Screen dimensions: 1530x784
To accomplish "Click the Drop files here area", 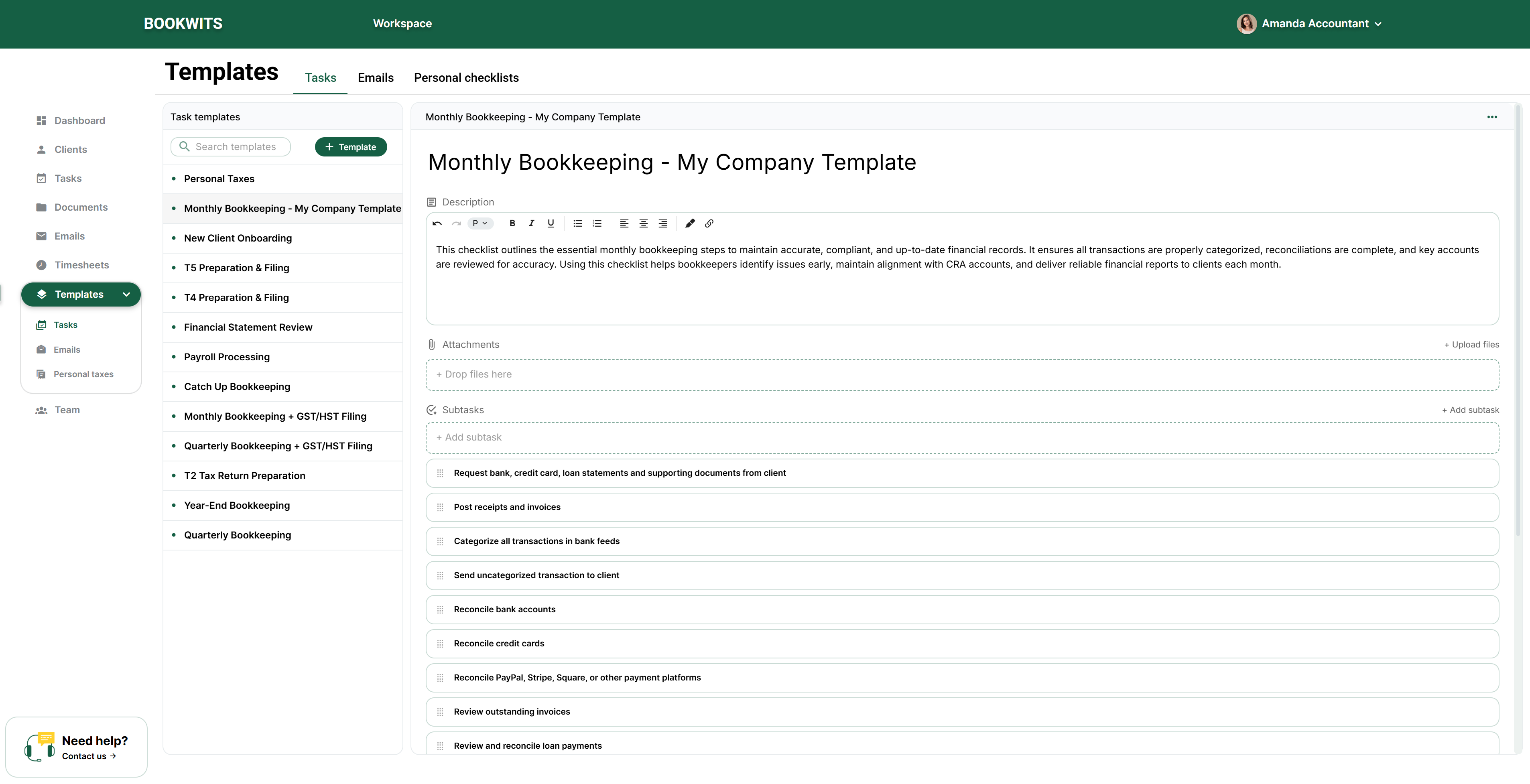I will tap(962, 375).
